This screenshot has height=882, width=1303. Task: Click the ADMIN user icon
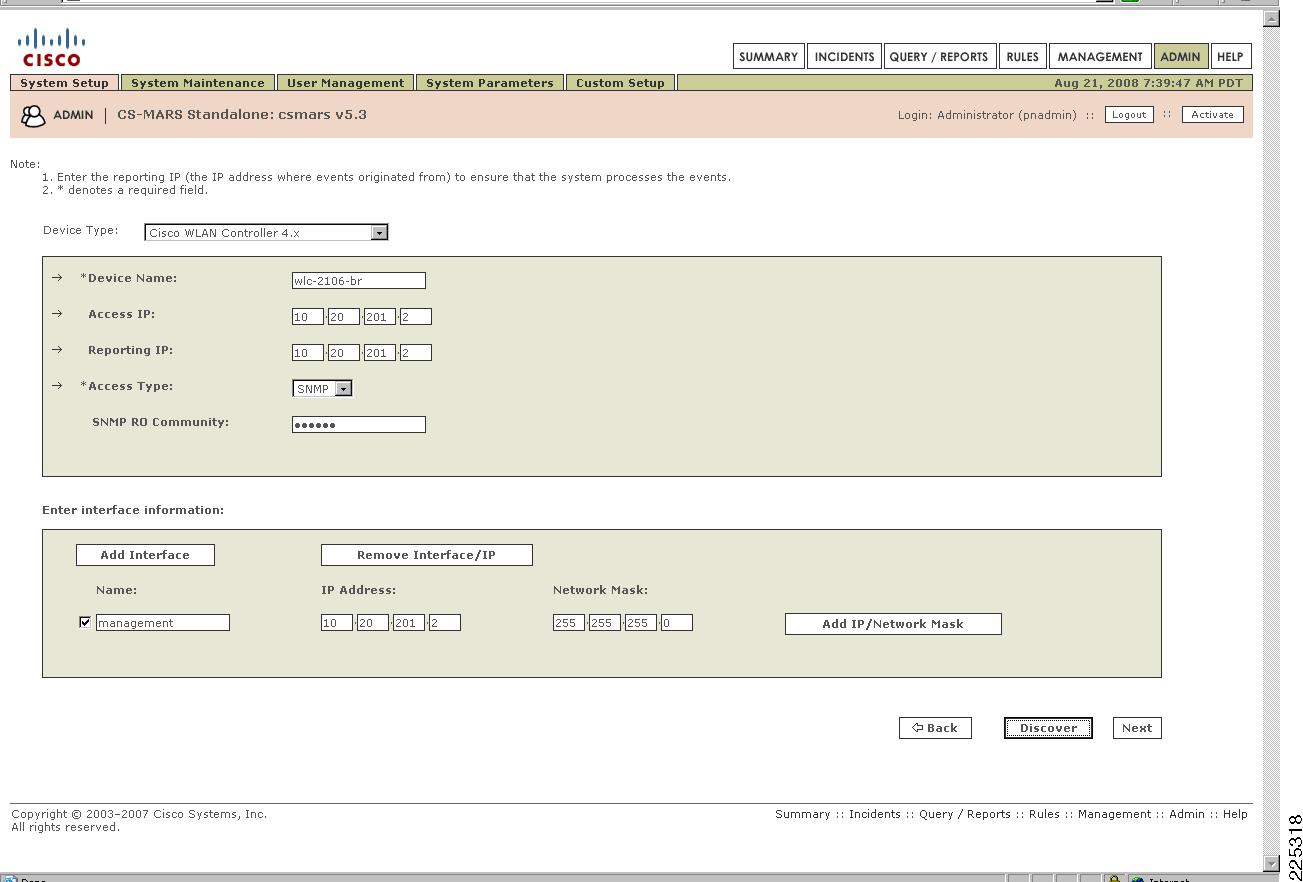tap(33, 116)
